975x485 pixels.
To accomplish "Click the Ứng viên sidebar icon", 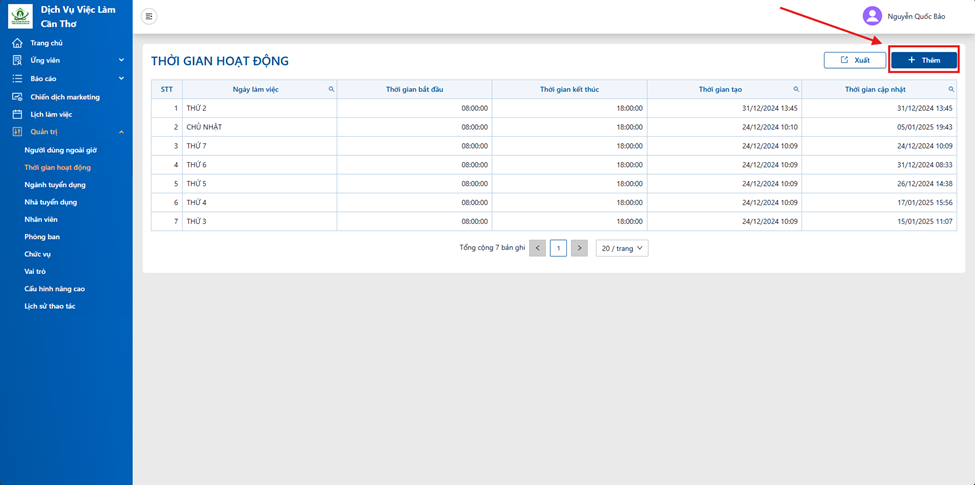I will pos(17,60).
